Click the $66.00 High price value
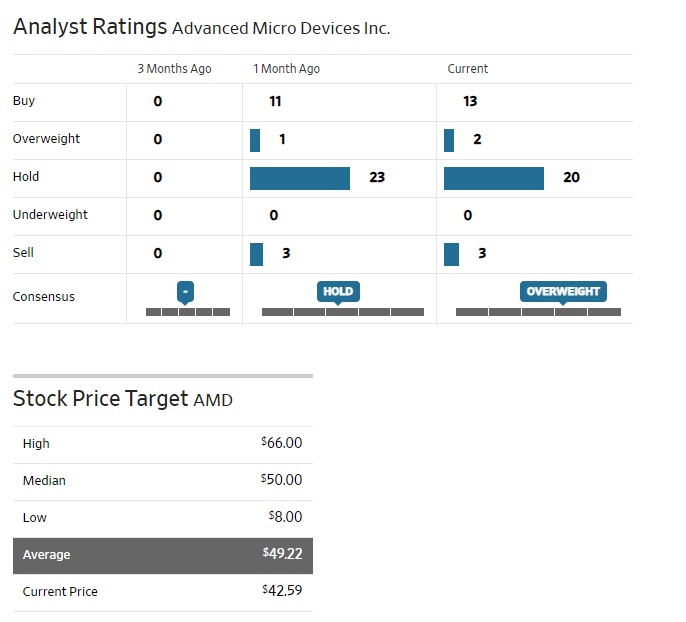 281,443
